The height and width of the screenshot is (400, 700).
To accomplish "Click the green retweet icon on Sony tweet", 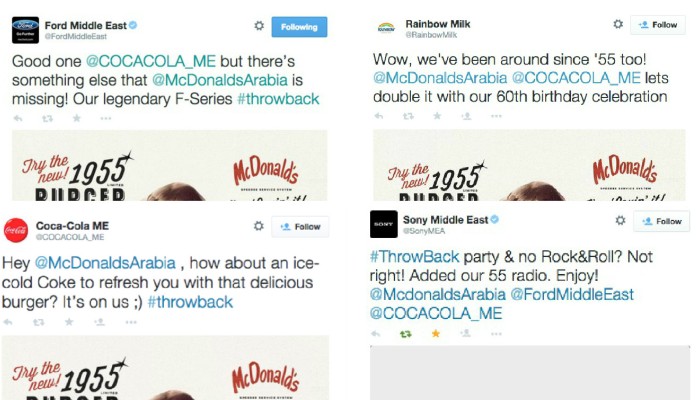I will (406, 333).
